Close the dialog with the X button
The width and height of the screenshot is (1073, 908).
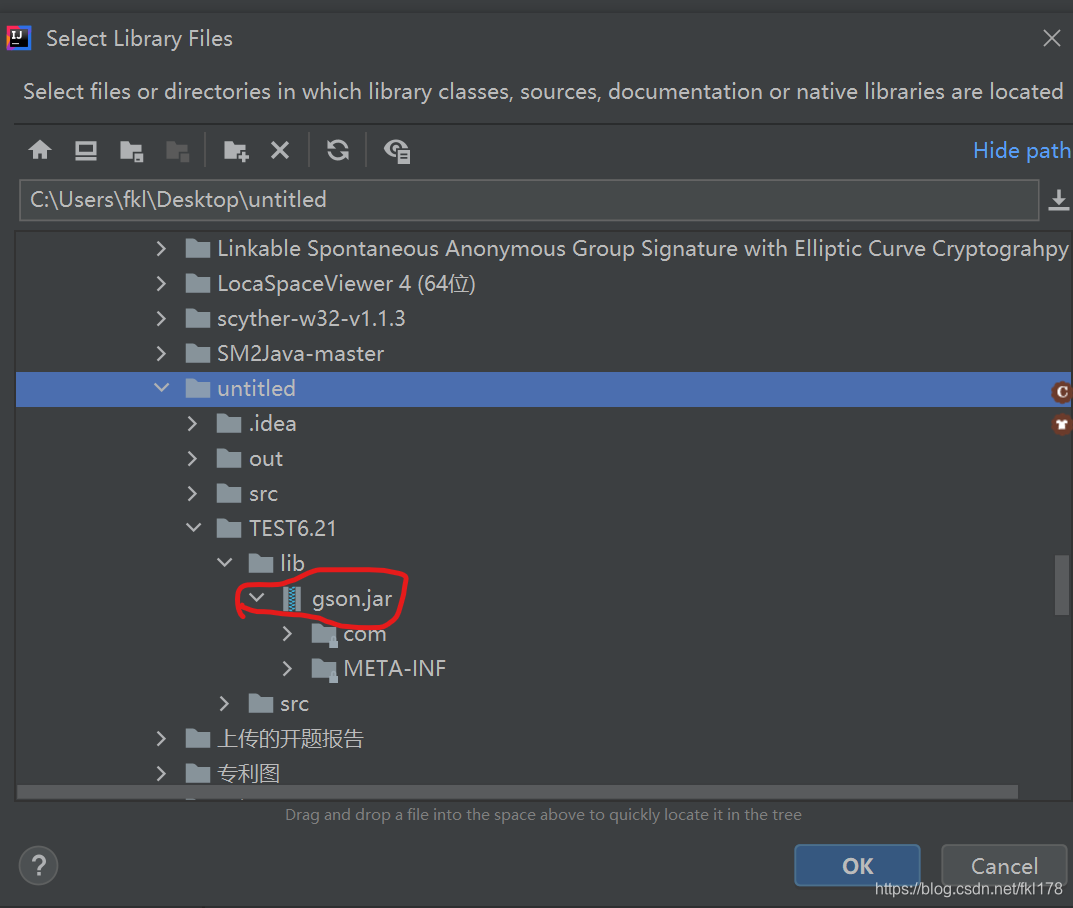[1052, 38]
